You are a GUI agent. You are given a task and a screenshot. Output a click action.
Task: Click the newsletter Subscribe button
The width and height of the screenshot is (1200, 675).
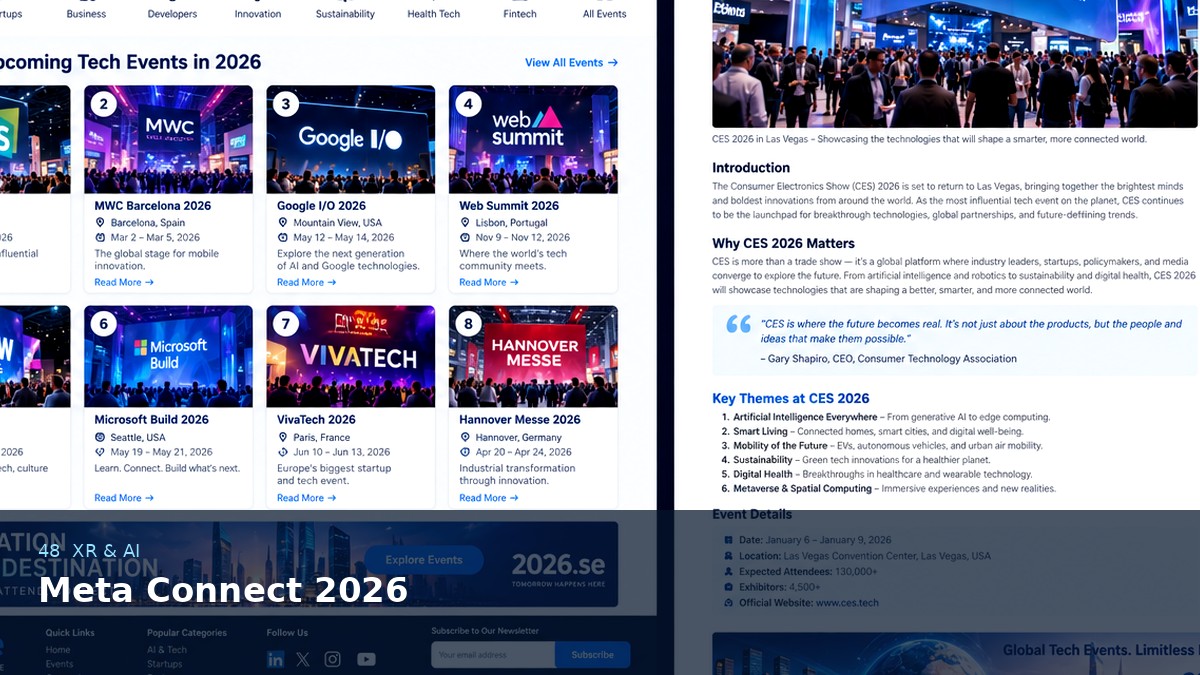click(x=592, y=655)
